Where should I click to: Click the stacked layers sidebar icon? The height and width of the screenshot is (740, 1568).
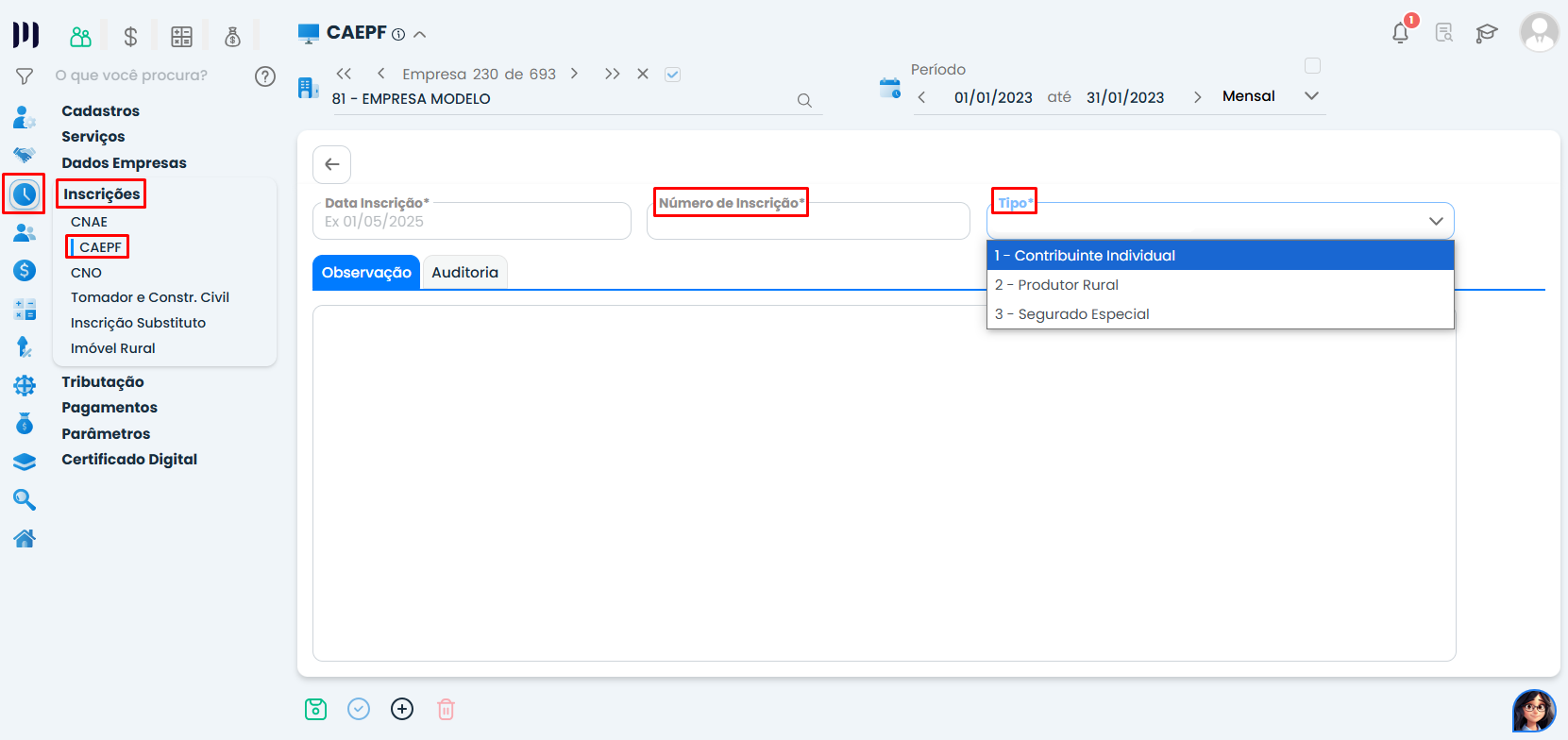[x=25, y=462]
